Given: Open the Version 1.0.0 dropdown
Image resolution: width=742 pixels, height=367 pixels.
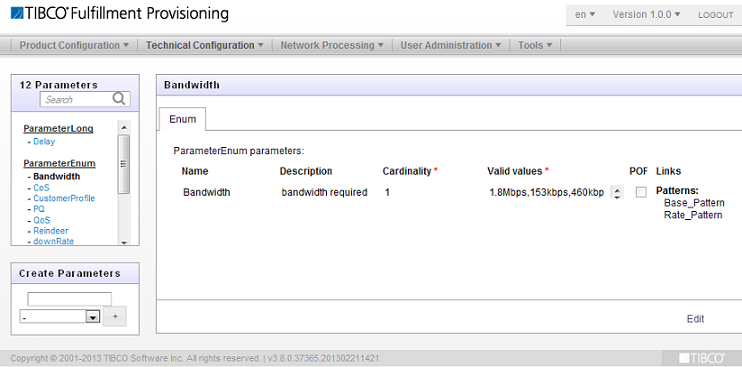Looking at the screenshot, I should click(x=646, y=15).
